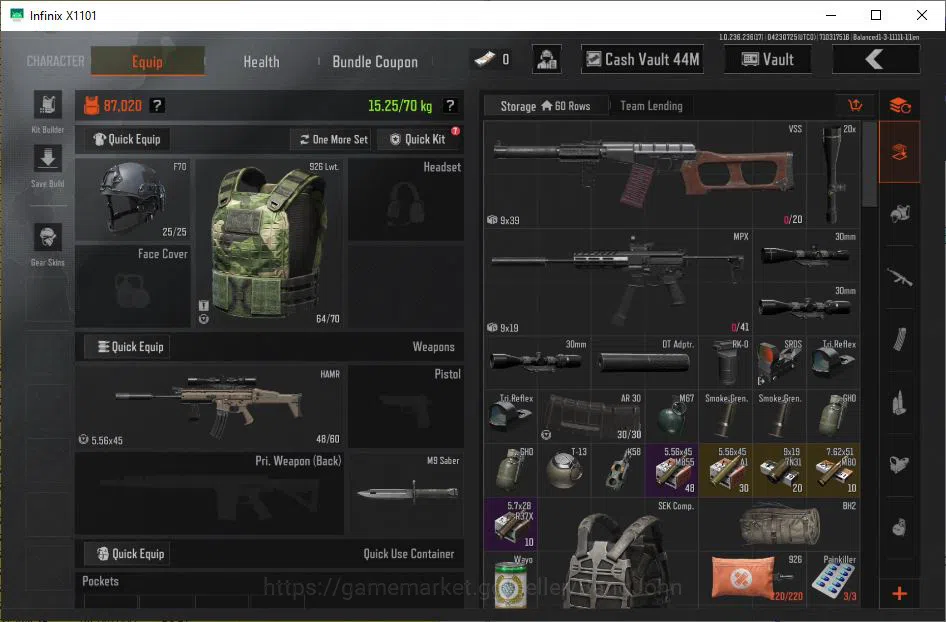Open the Vault button

pyautogui.click(x=767, y=59)
